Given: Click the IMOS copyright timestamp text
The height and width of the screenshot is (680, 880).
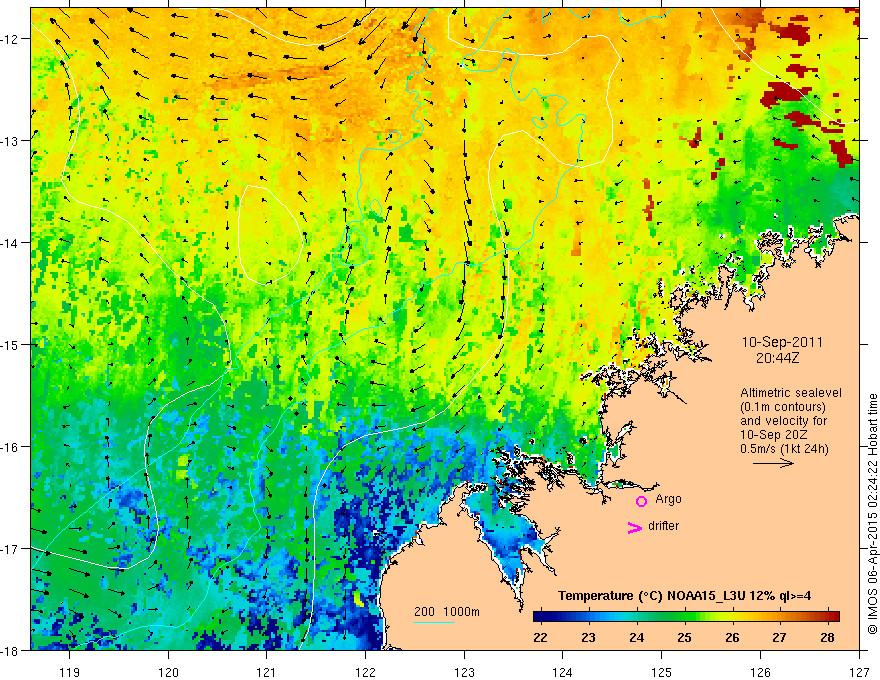Looking at the screenshot, I should (872, 513).
